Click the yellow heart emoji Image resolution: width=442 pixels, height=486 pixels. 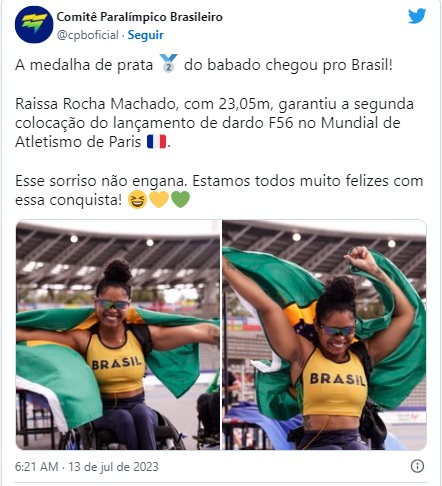[159, 199]
